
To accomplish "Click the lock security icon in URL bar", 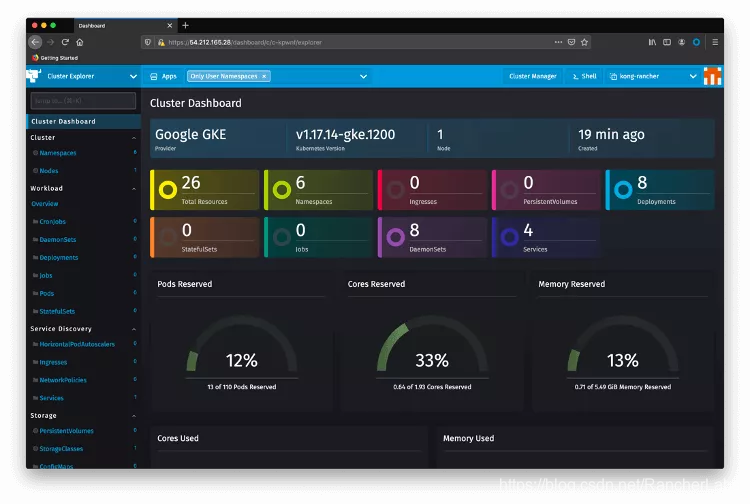I will pyautogui.click(x=161, y=42).
